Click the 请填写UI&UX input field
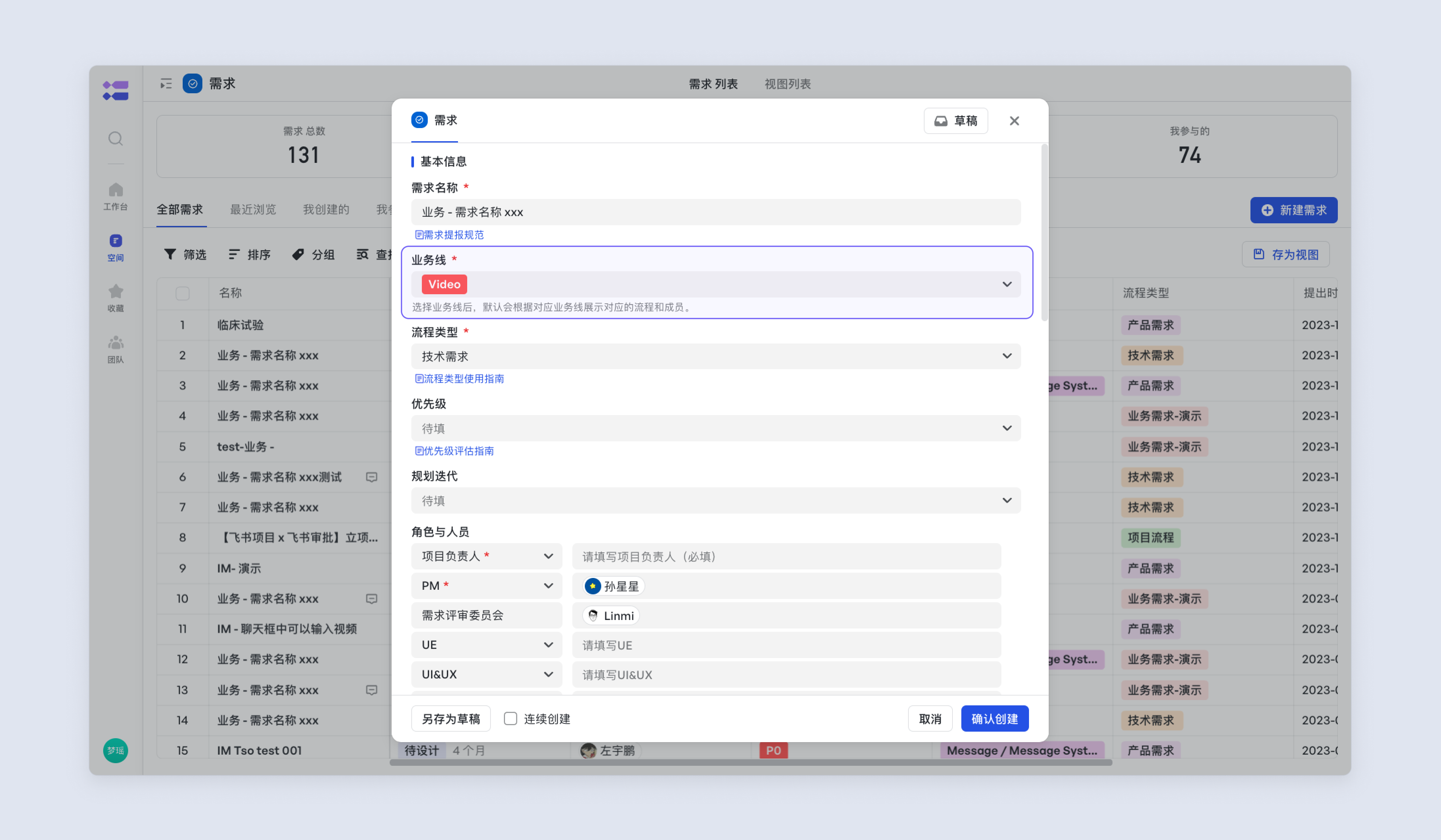Image resolution: width=1441 pixels, height=840 pixels. (x=787, y=674)
